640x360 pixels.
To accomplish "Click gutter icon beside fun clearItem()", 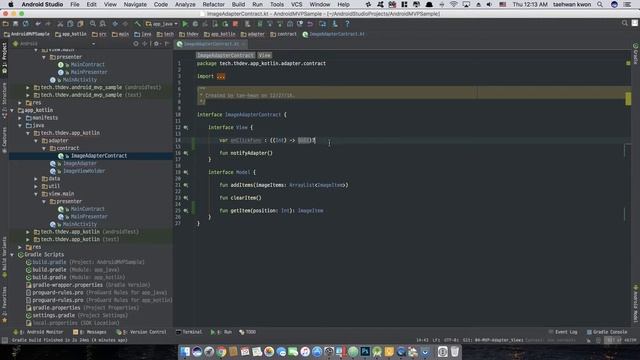I will coord(186,198).
